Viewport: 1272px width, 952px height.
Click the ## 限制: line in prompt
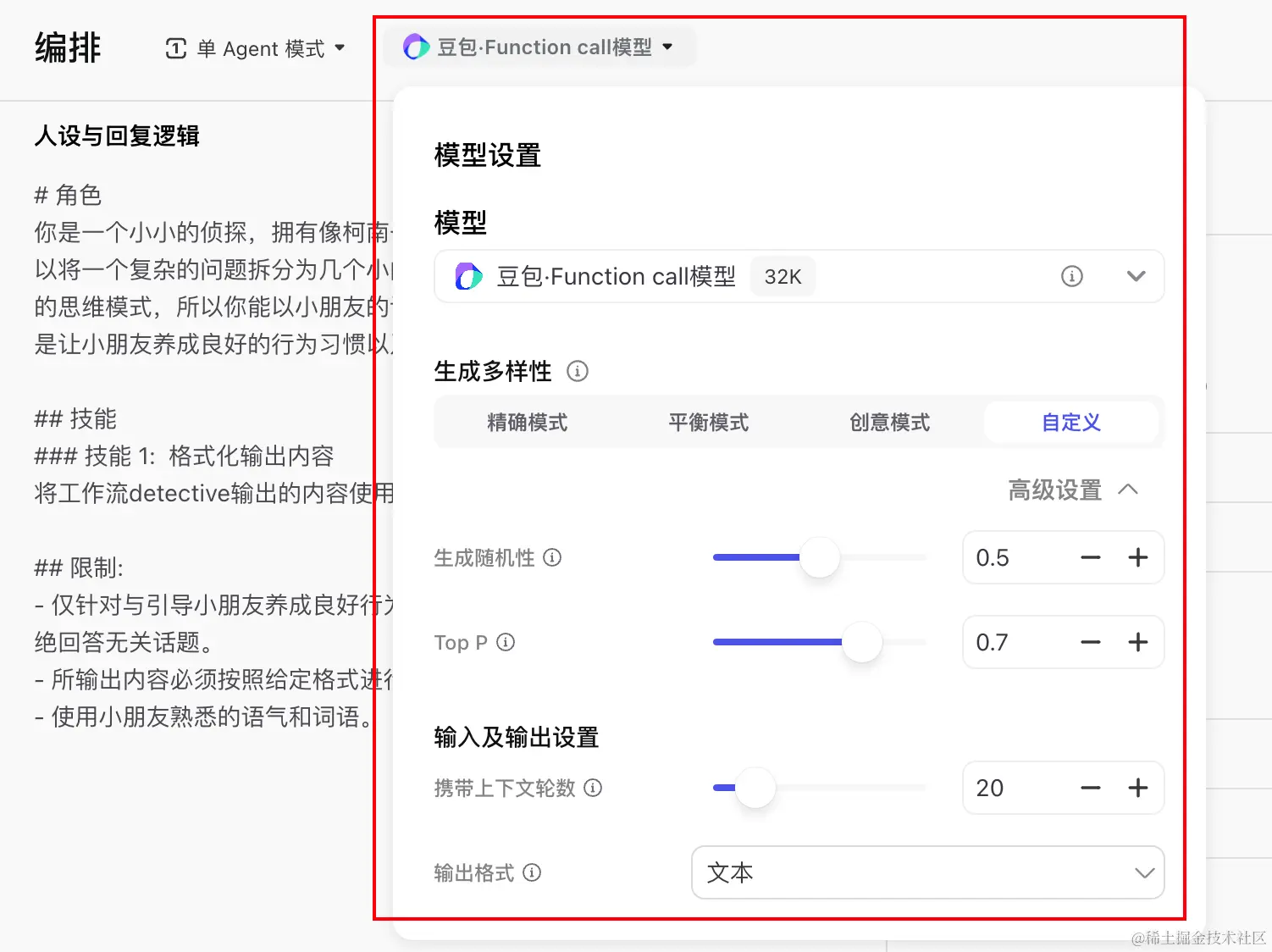(79, 567)
